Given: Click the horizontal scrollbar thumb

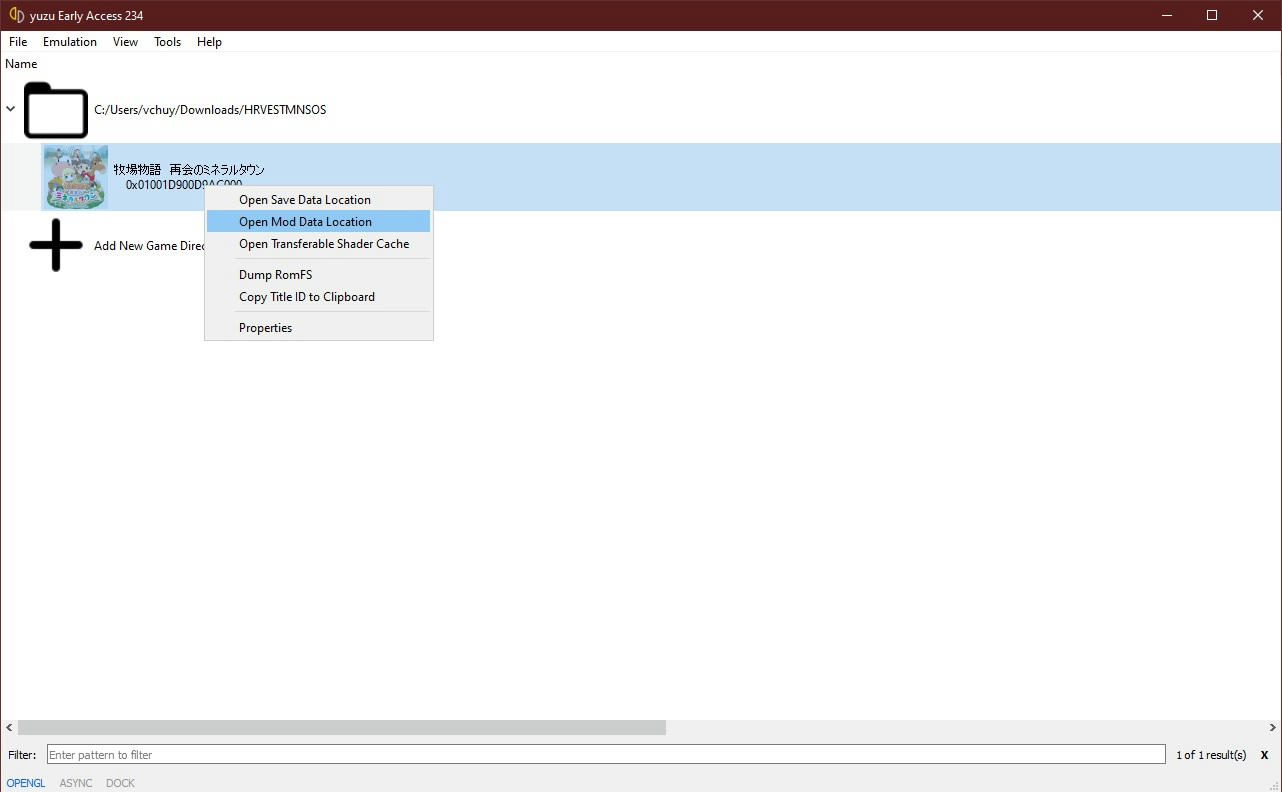Looking at the screenshot, I should [342, 728].
